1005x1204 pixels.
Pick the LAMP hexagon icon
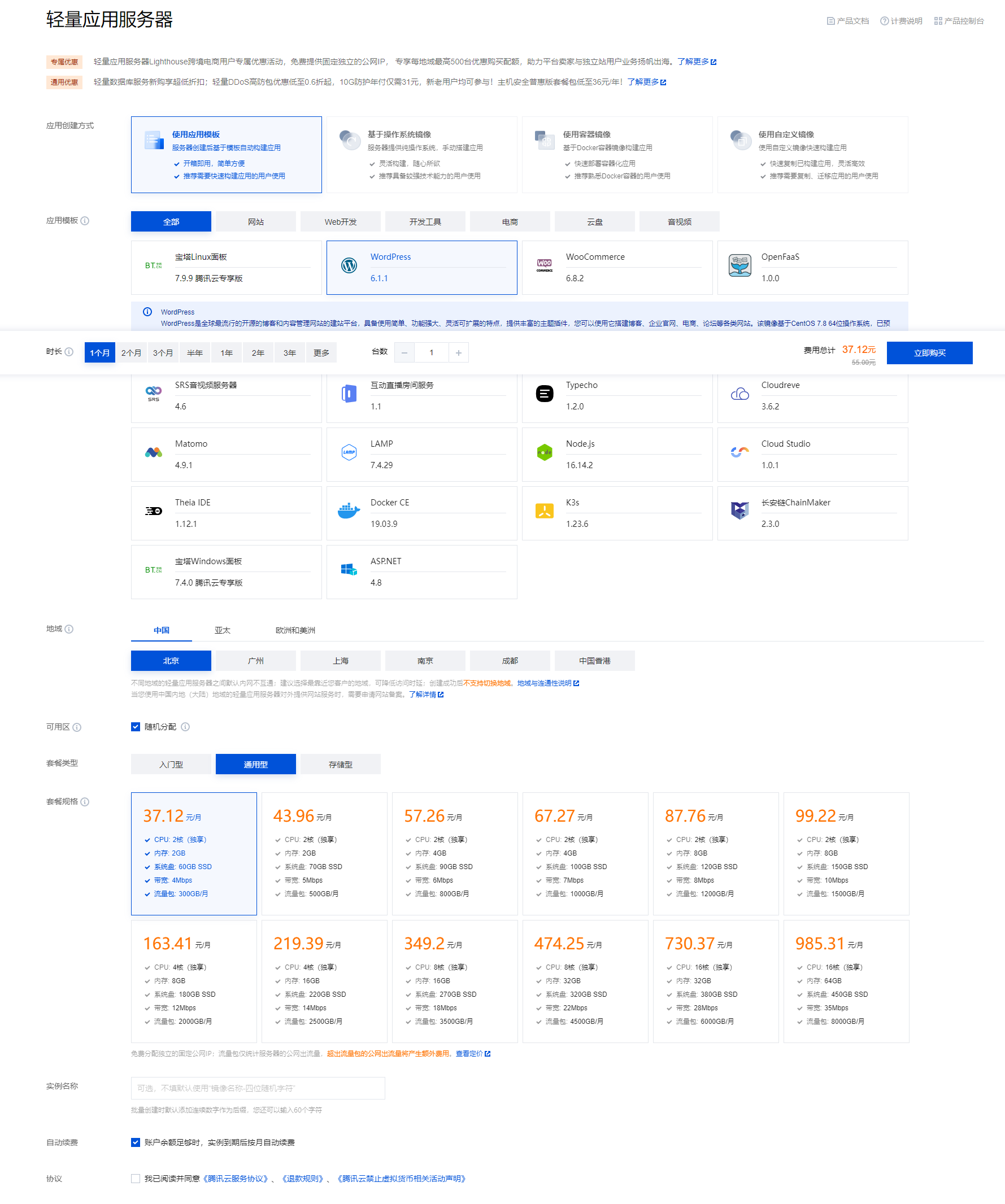point(349,452)
